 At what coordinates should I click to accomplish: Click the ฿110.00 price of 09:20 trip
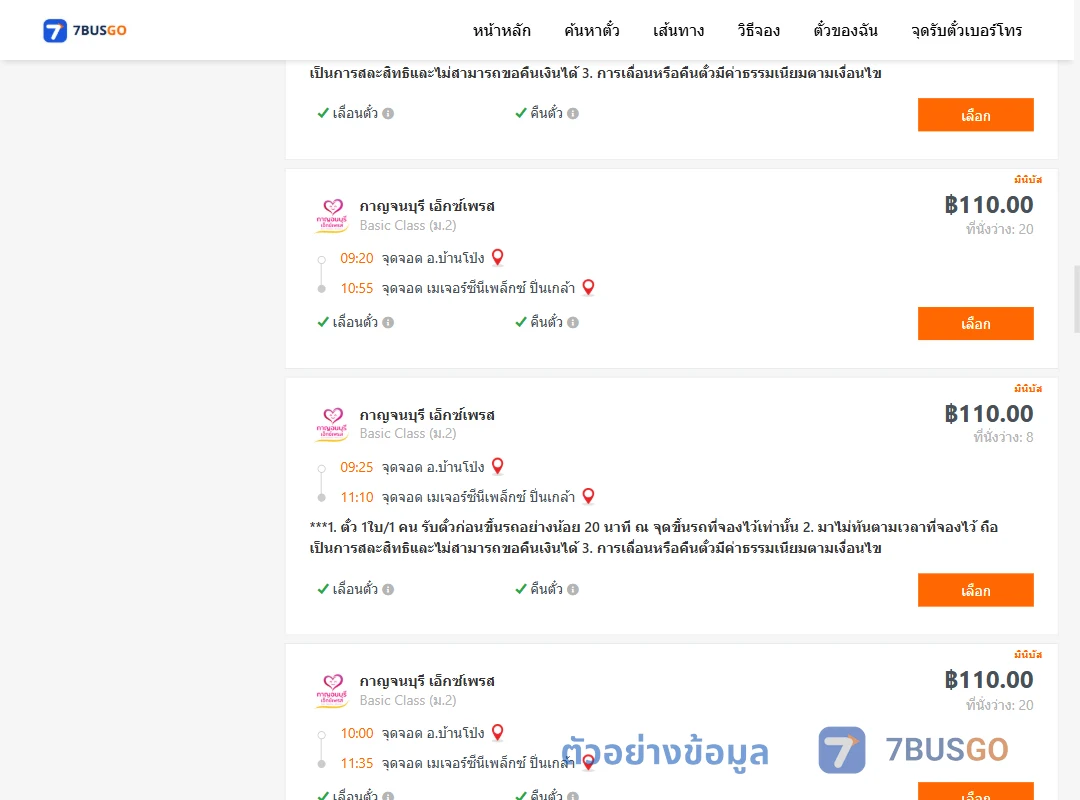click(x=989, y=205)
